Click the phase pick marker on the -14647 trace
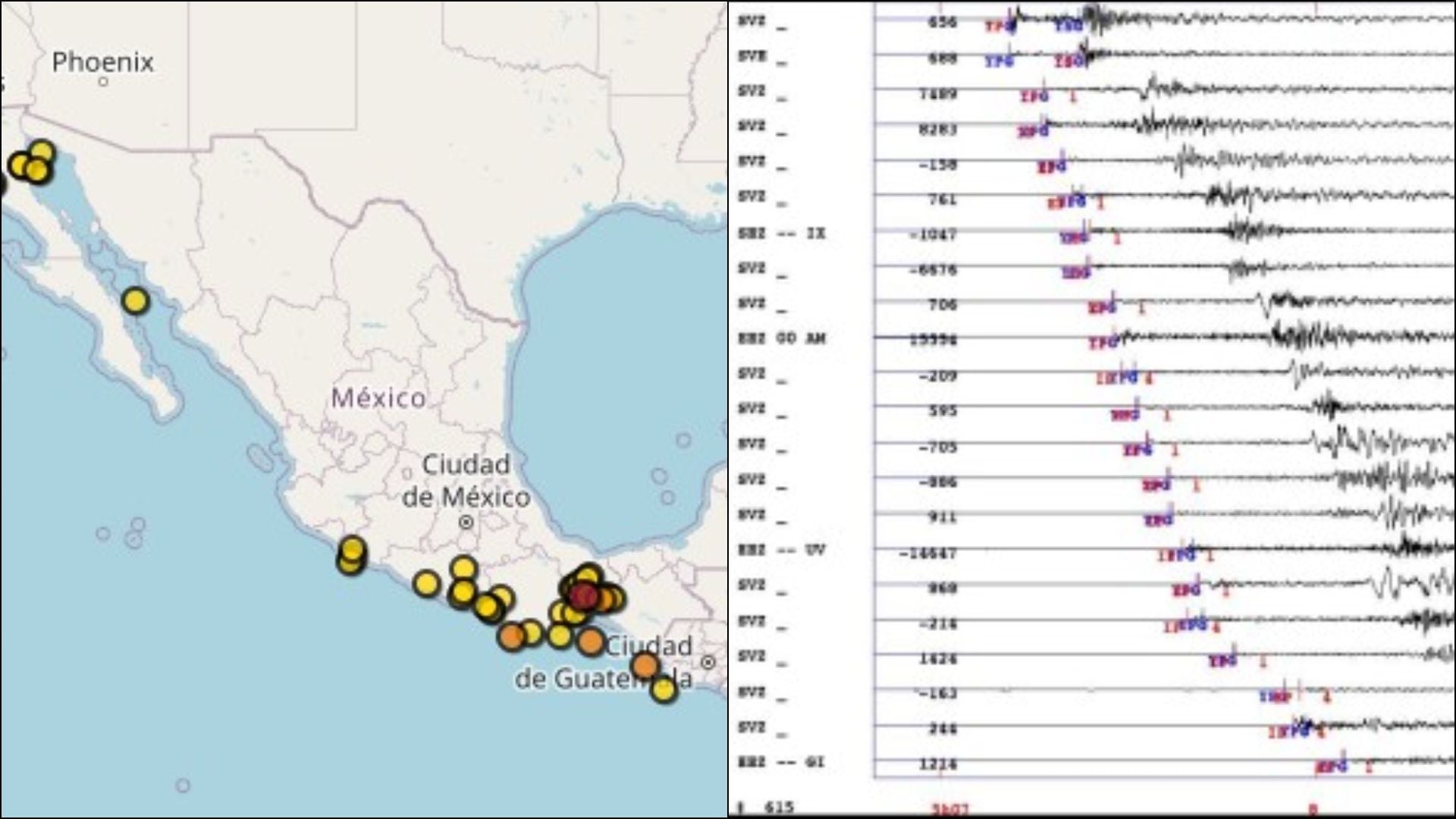 click(1177, 556)
